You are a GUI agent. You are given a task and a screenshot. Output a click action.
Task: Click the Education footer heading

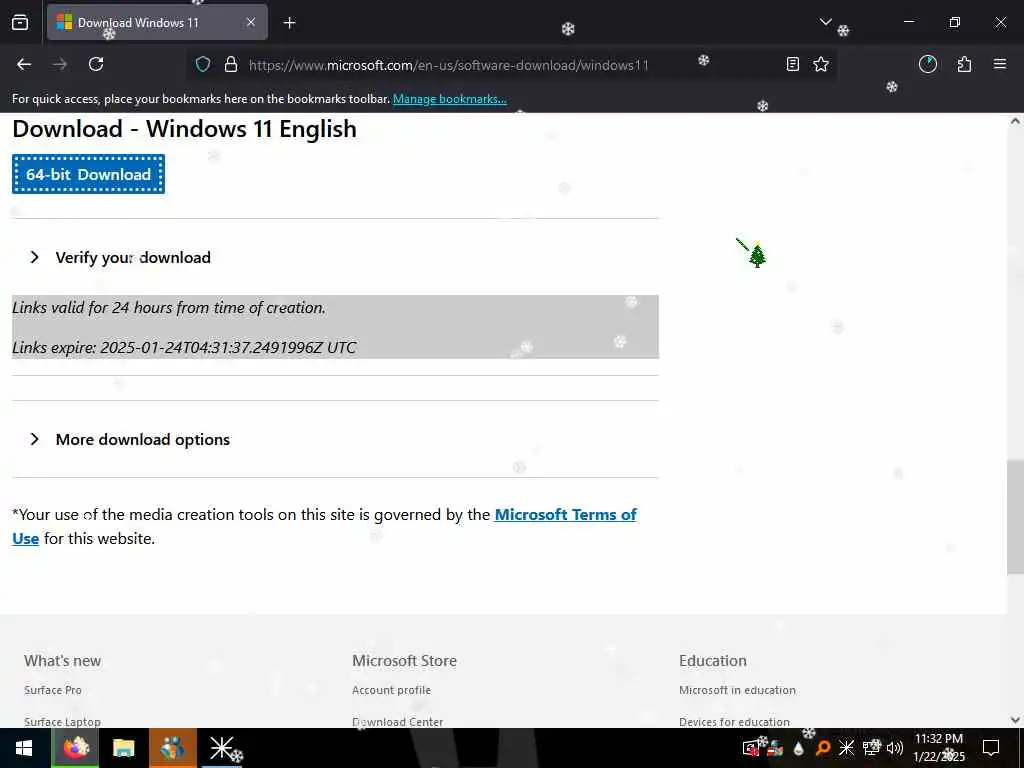click(x=712, y=661)
